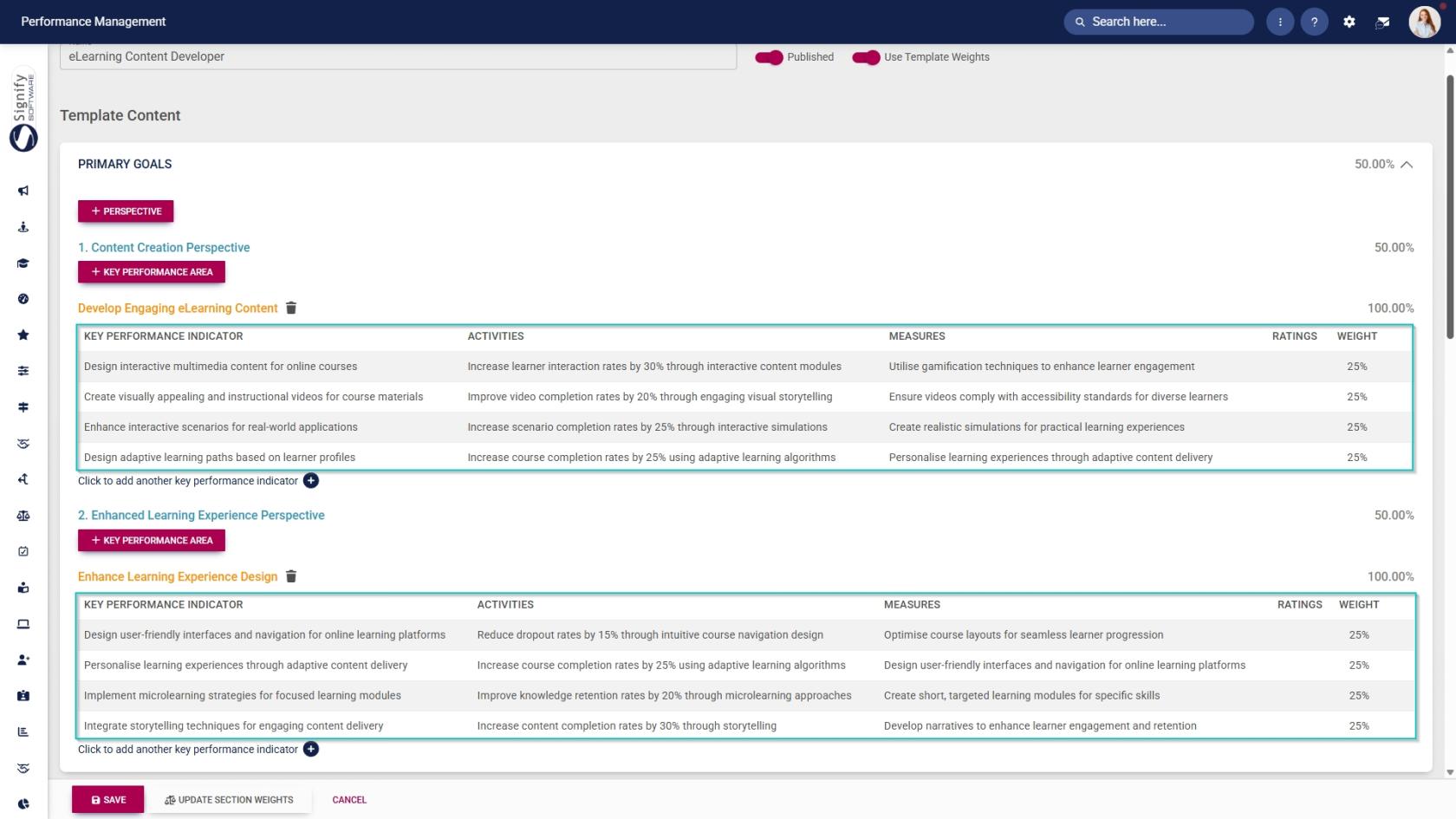Toggle the Published switch
This screenshot has width=1456, height=819.
(x=769, y=57)
